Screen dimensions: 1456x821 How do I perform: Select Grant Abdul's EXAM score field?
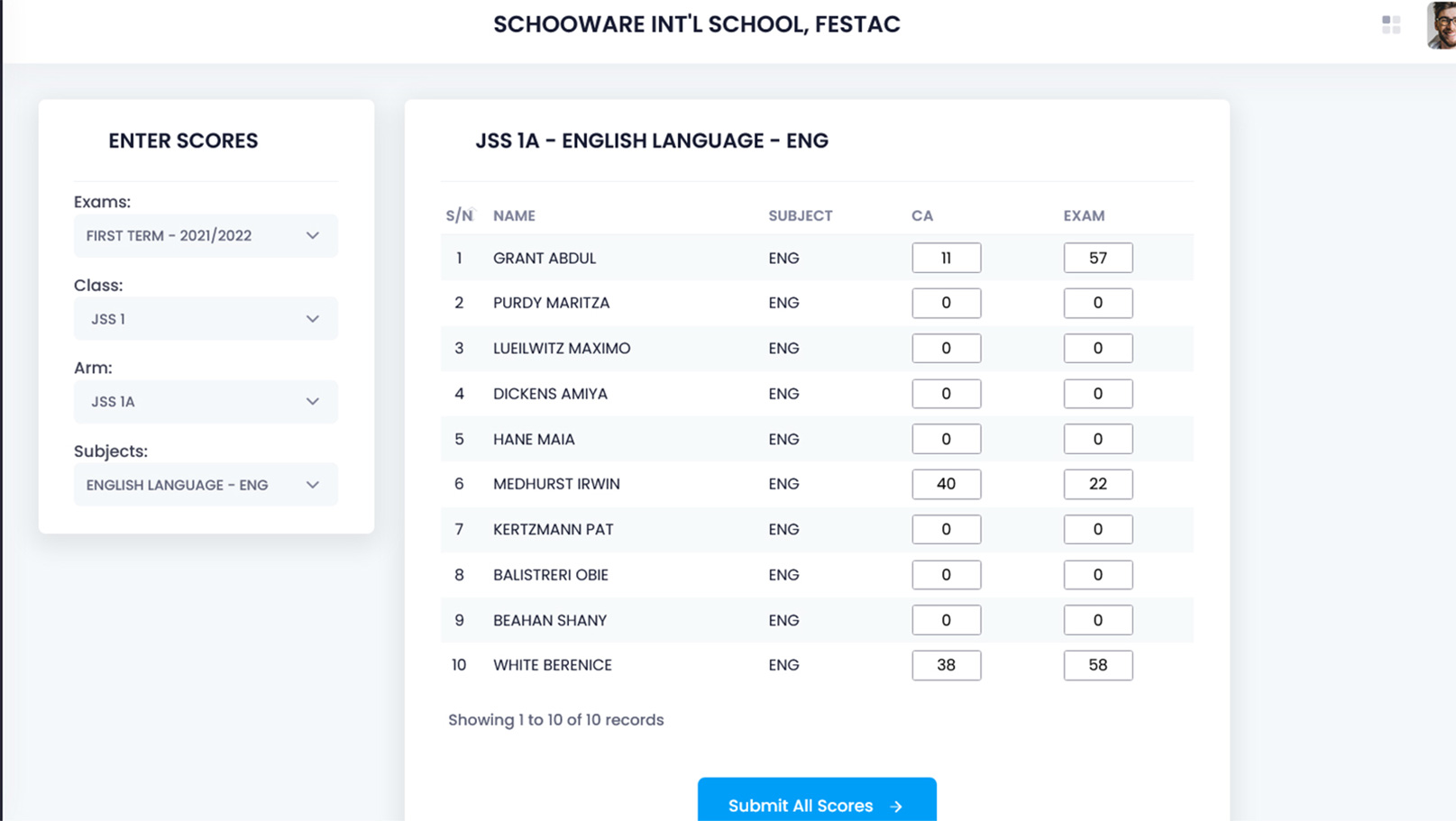click(1098, 258)
